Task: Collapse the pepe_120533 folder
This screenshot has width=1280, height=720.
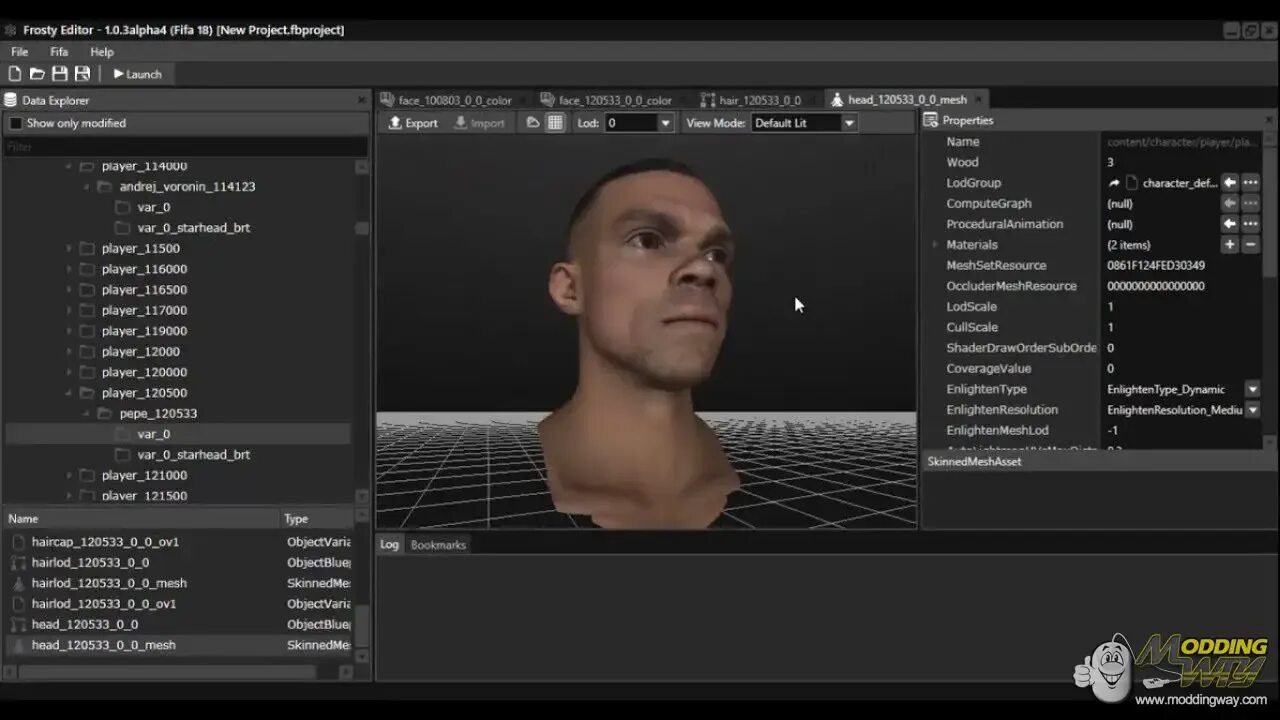Action: click(86, 413)
